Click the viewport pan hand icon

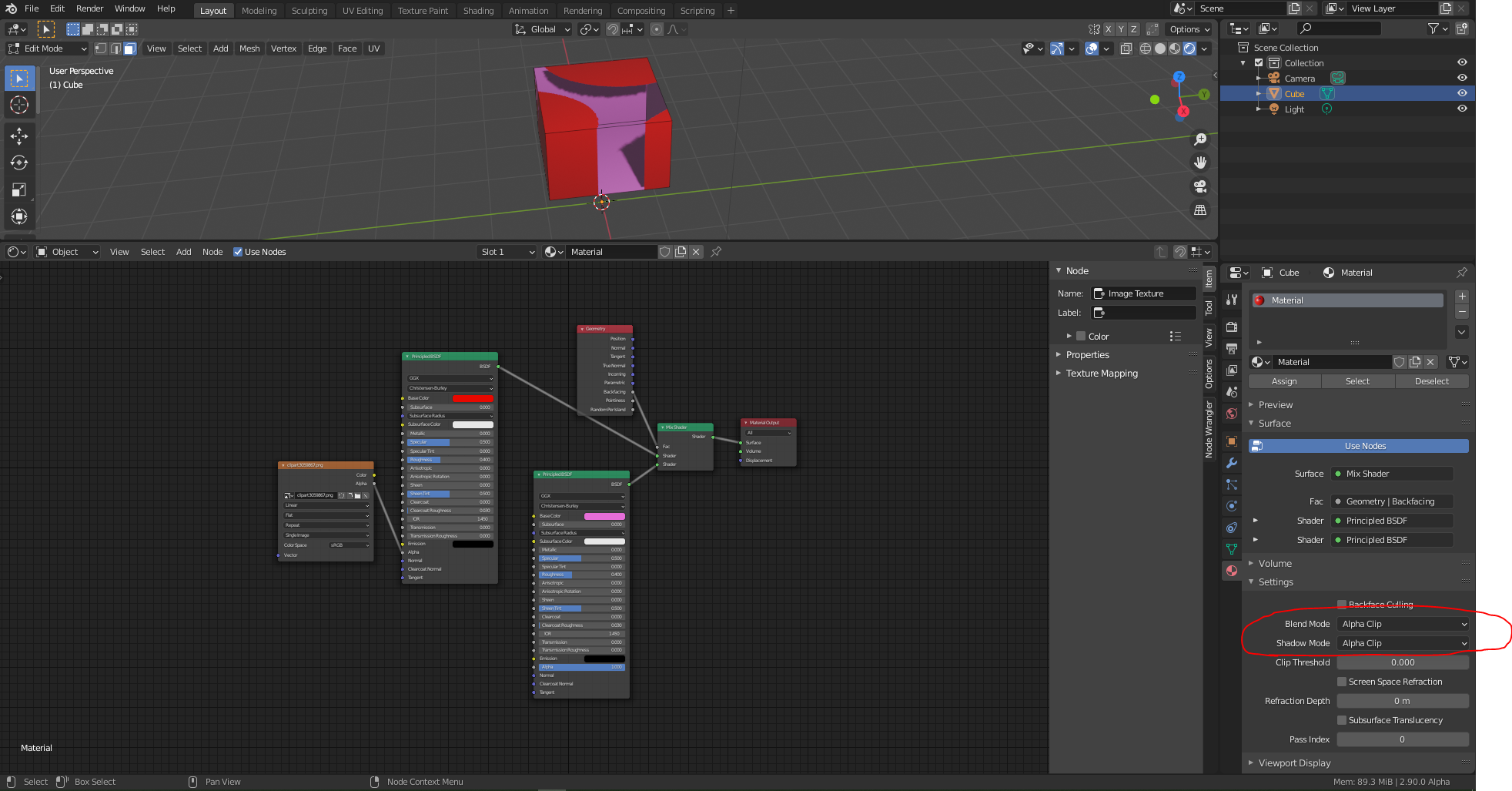[1200, 163]
